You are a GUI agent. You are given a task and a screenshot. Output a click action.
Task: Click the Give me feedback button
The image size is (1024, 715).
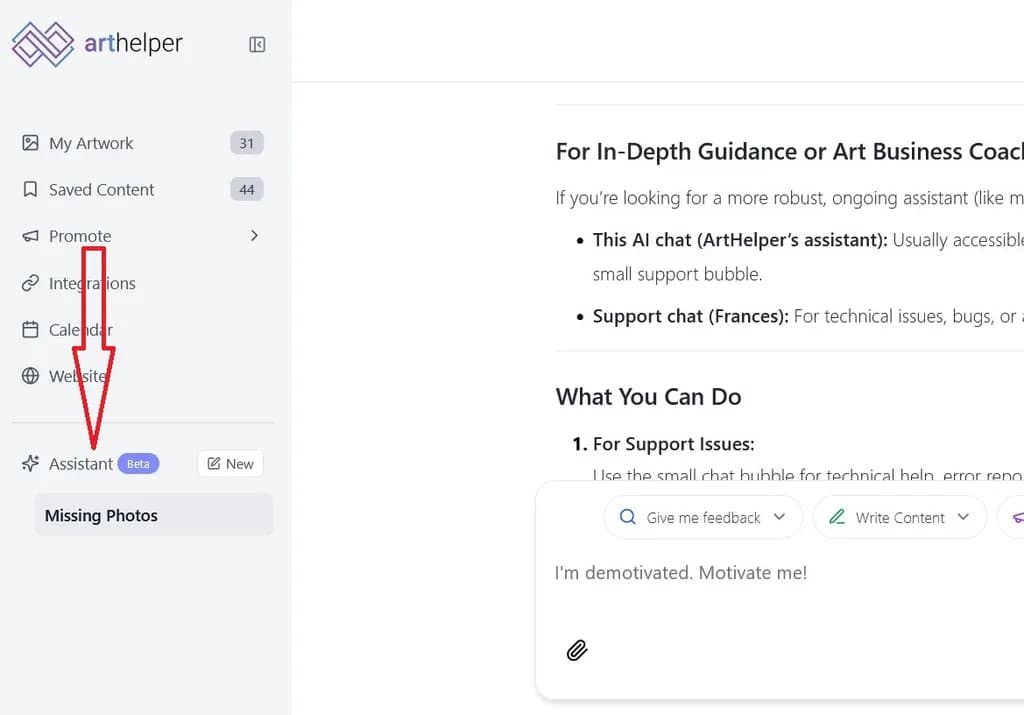703,517
